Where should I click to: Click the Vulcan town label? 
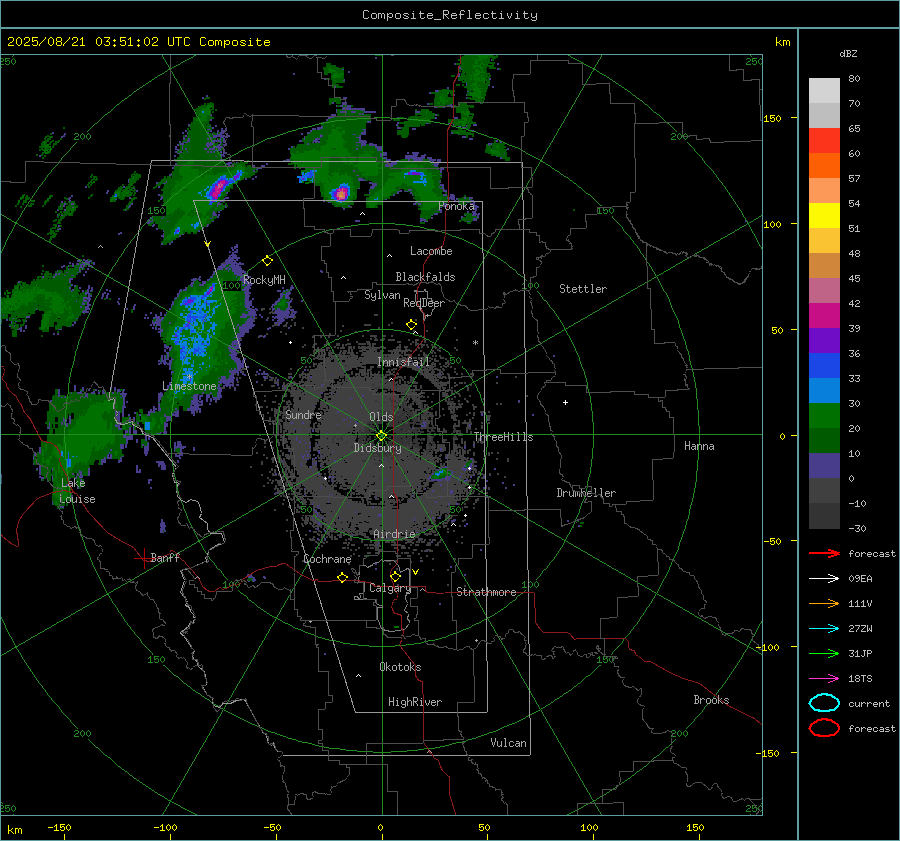[508, 743]
